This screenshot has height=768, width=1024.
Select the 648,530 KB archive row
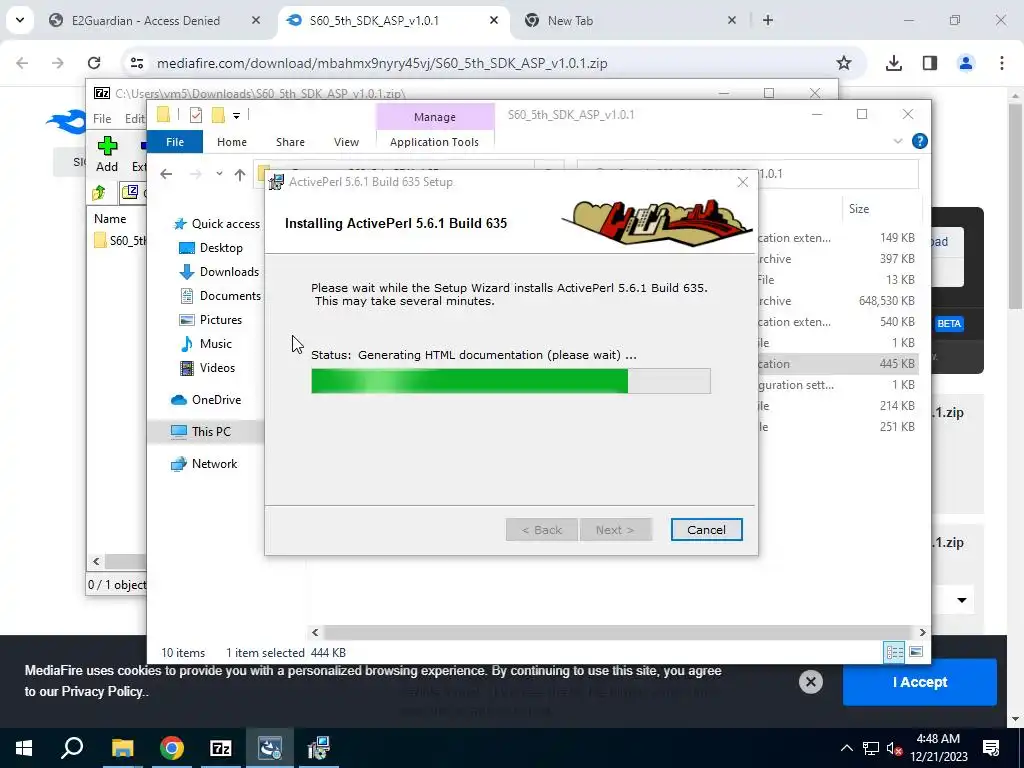(839, 300)
